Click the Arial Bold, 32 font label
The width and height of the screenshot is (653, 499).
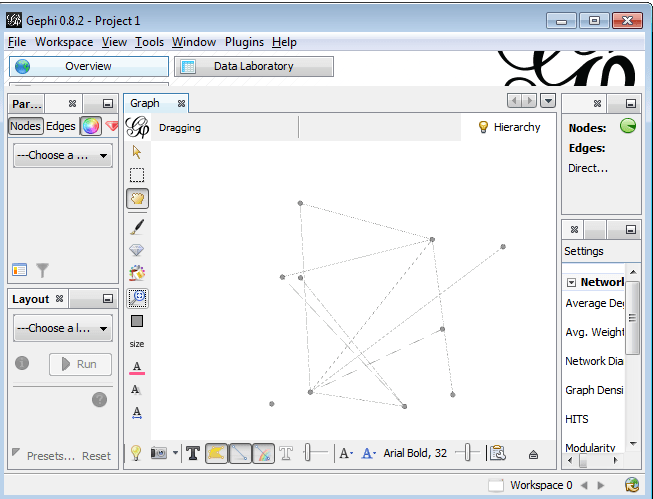pos(415,453)
